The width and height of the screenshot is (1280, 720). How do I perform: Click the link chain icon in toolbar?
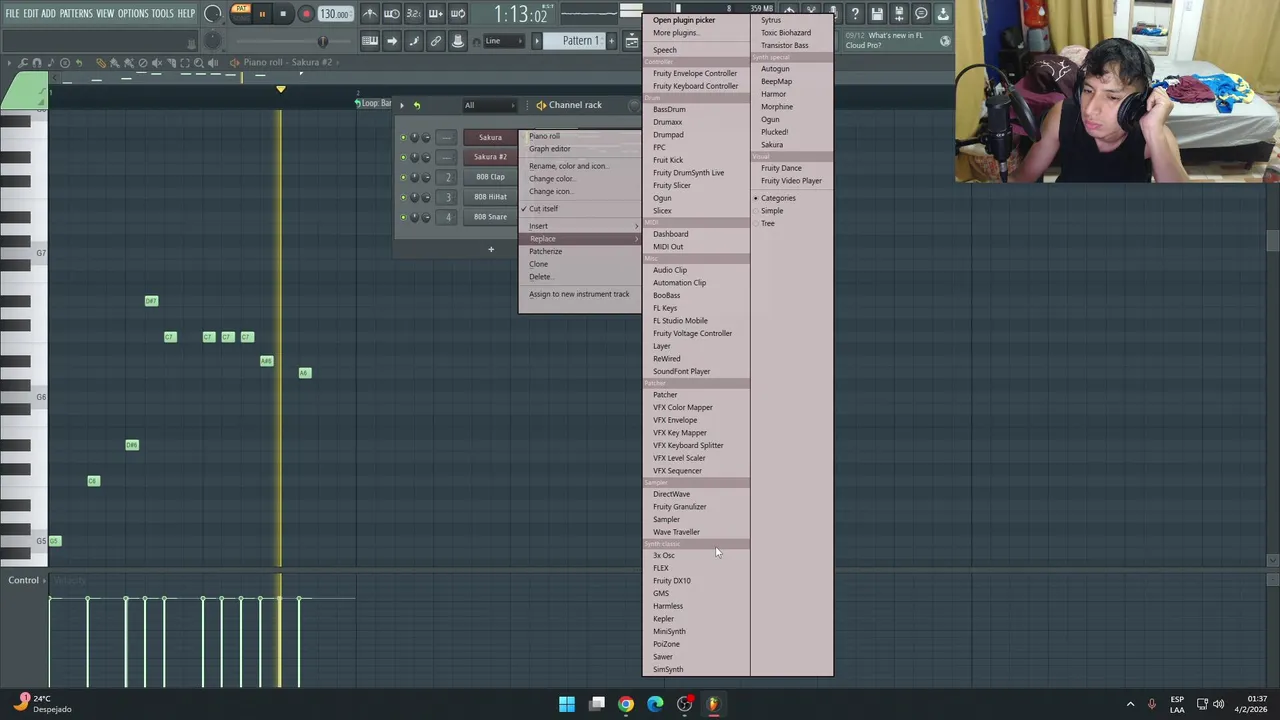point(436,41)
